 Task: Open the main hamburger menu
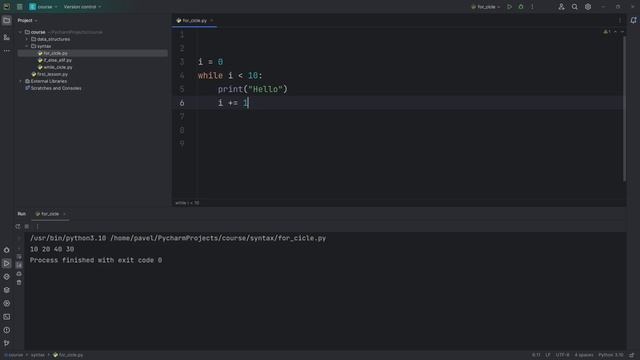[x=20, y=7]
